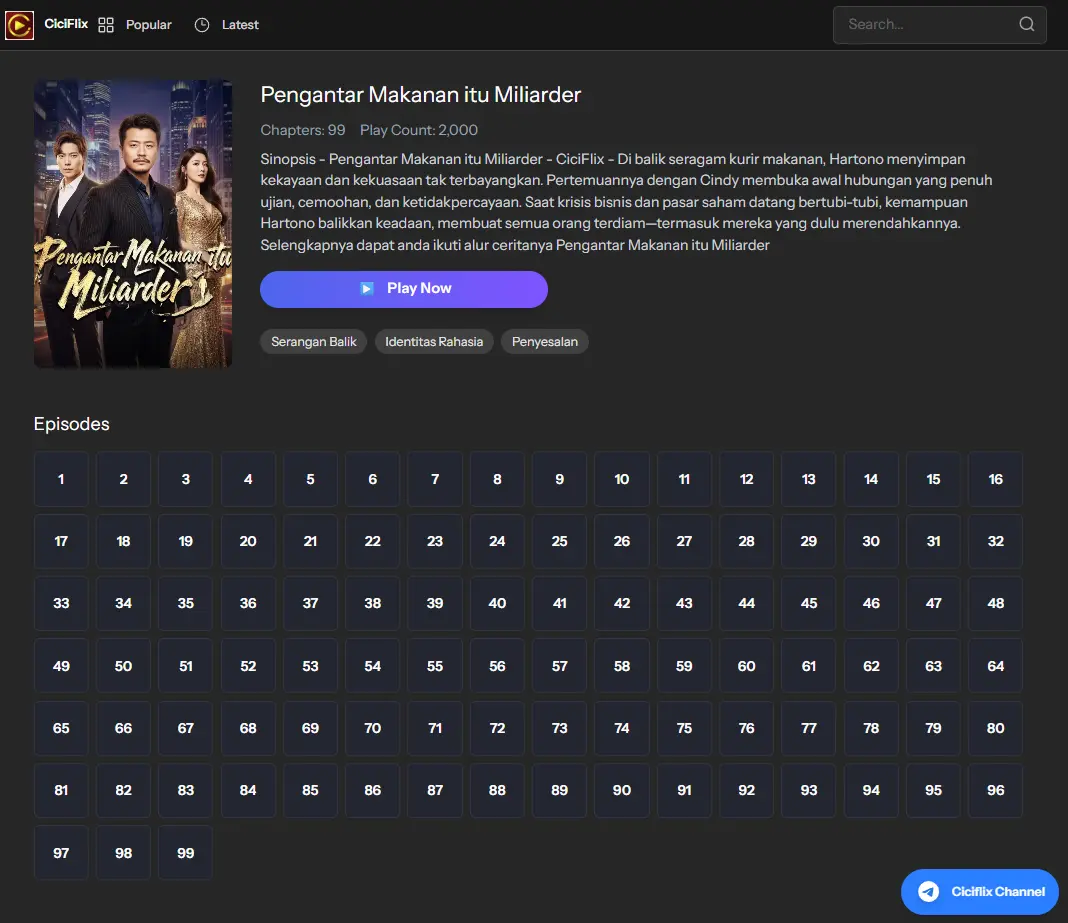Click the play icon on Play Now
This screenshot has width=1068, height=923.
pos(367,289)
